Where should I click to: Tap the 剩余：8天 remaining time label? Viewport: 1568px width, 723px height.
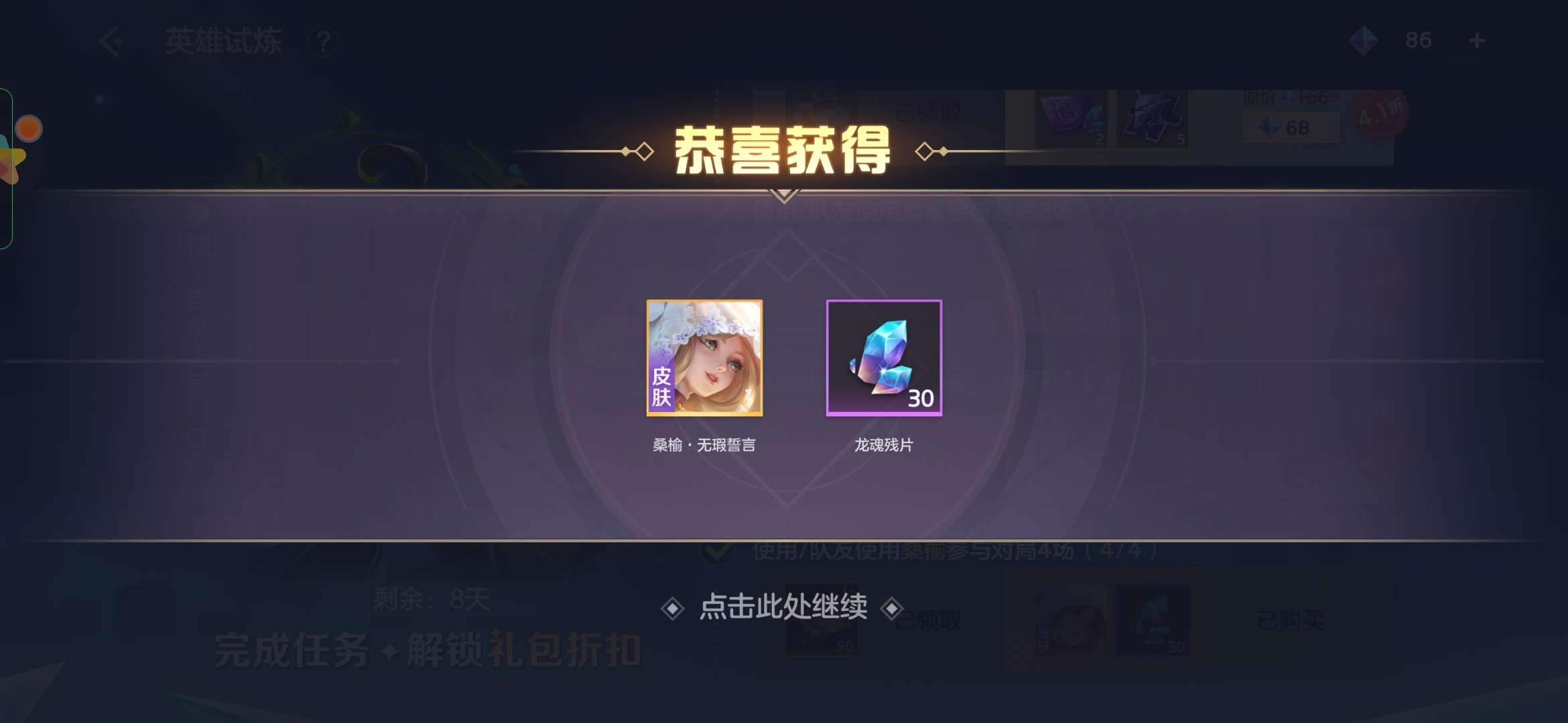click(432, 599)
